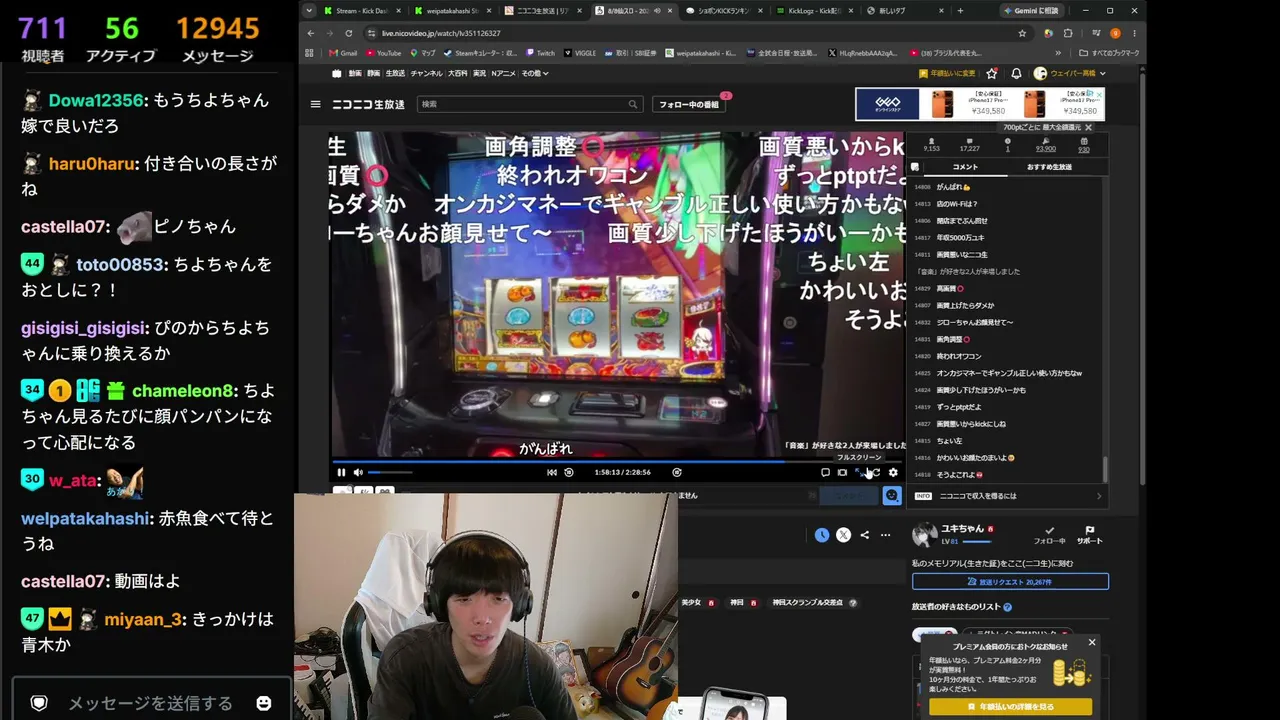Open the GEO iPhone advertisement banner

[980, 104]
